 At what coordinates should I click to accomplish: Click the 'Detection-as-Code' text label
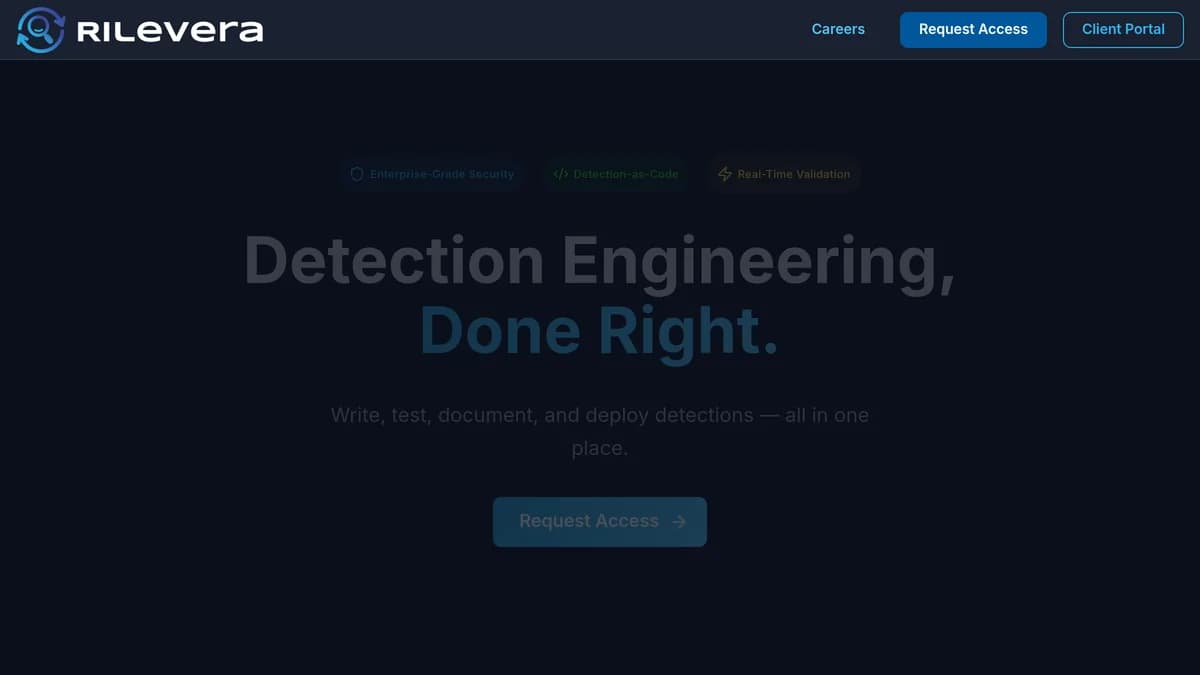click(626, 173)
